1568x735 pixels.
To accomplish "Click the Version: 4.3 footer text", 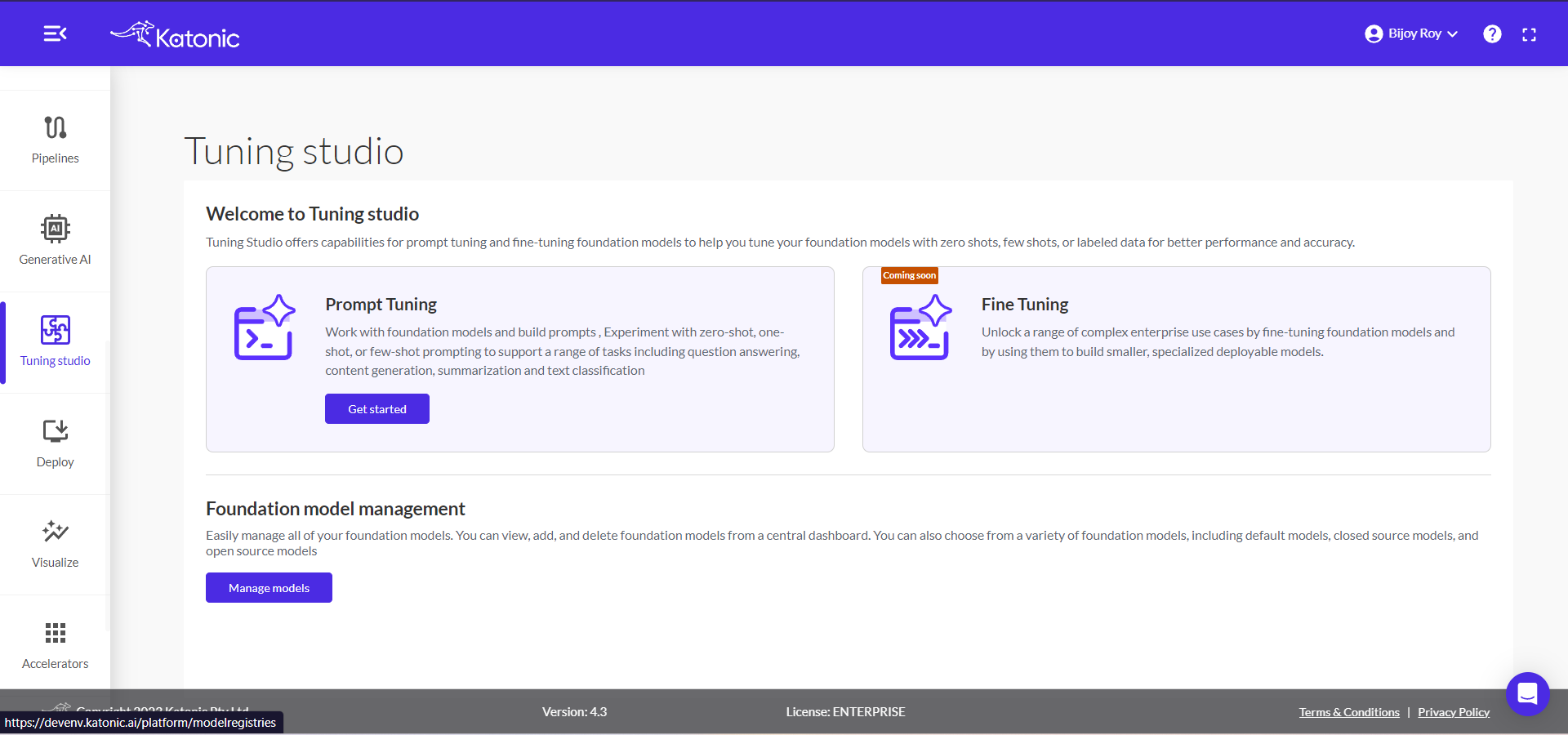I will 575,712.
